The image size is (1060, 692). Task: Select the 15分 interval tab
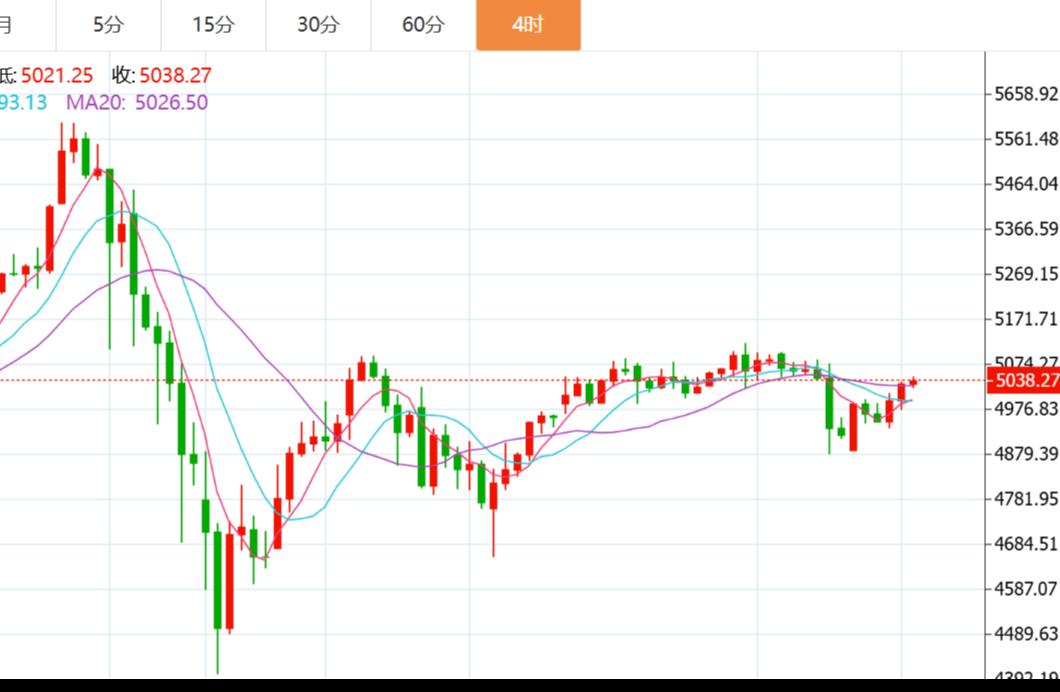coord(213,25)
